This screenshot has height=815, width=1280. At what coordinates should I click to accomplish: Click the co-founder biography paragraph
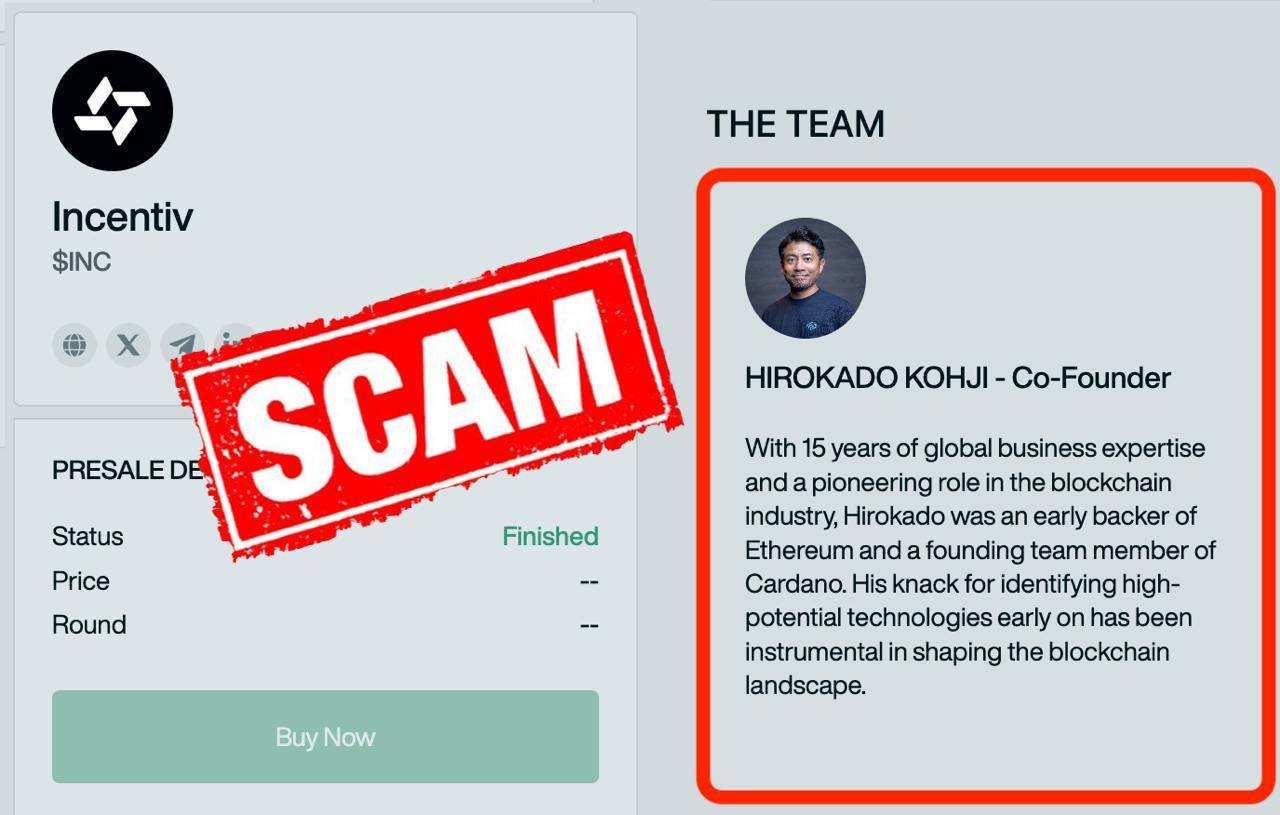(980, 566)
